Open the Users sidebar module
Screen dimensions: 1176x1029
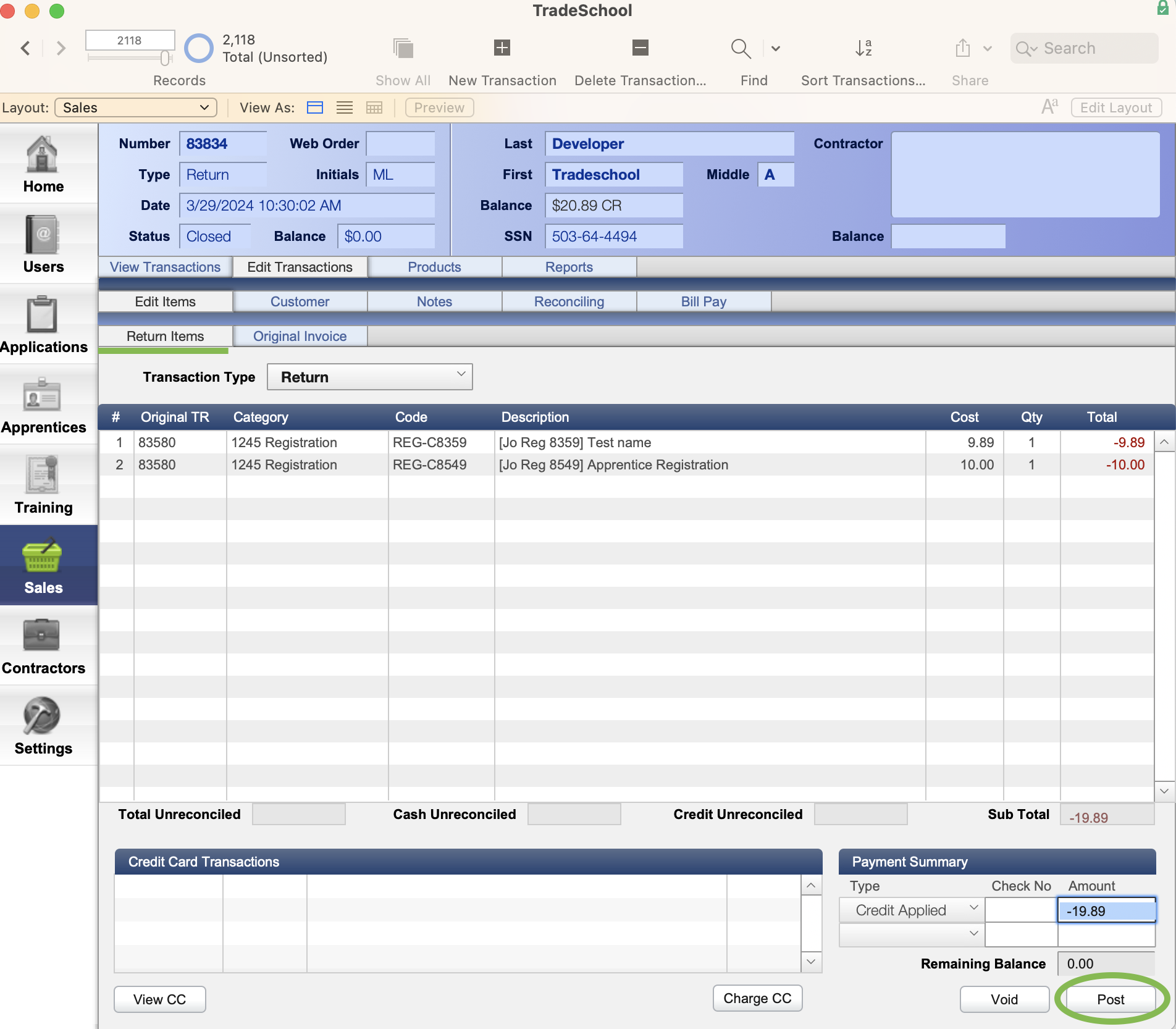coord(43,245)
